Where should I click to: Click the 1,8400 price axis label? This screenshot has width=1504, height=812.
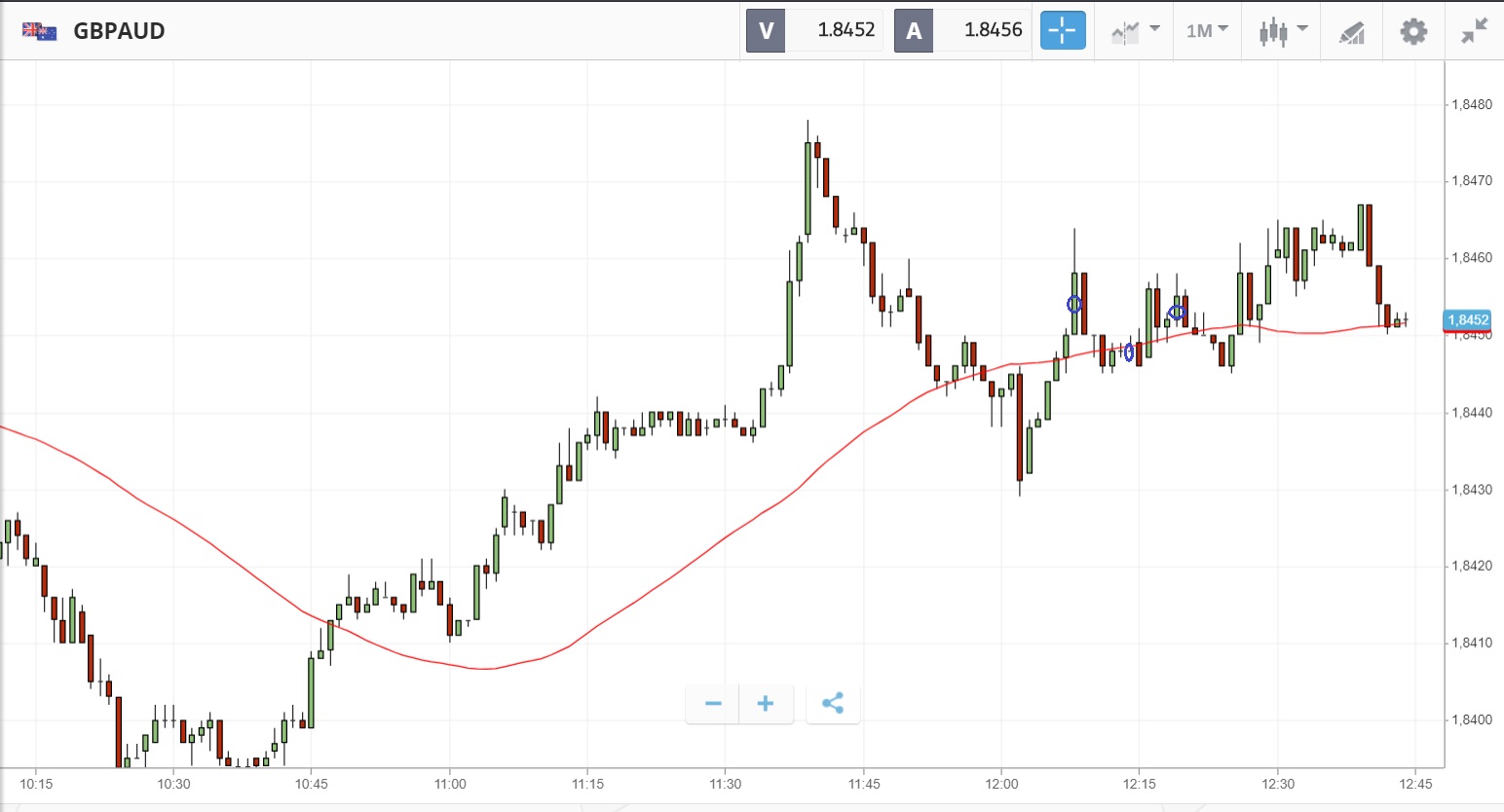[x=1472, y=720]
